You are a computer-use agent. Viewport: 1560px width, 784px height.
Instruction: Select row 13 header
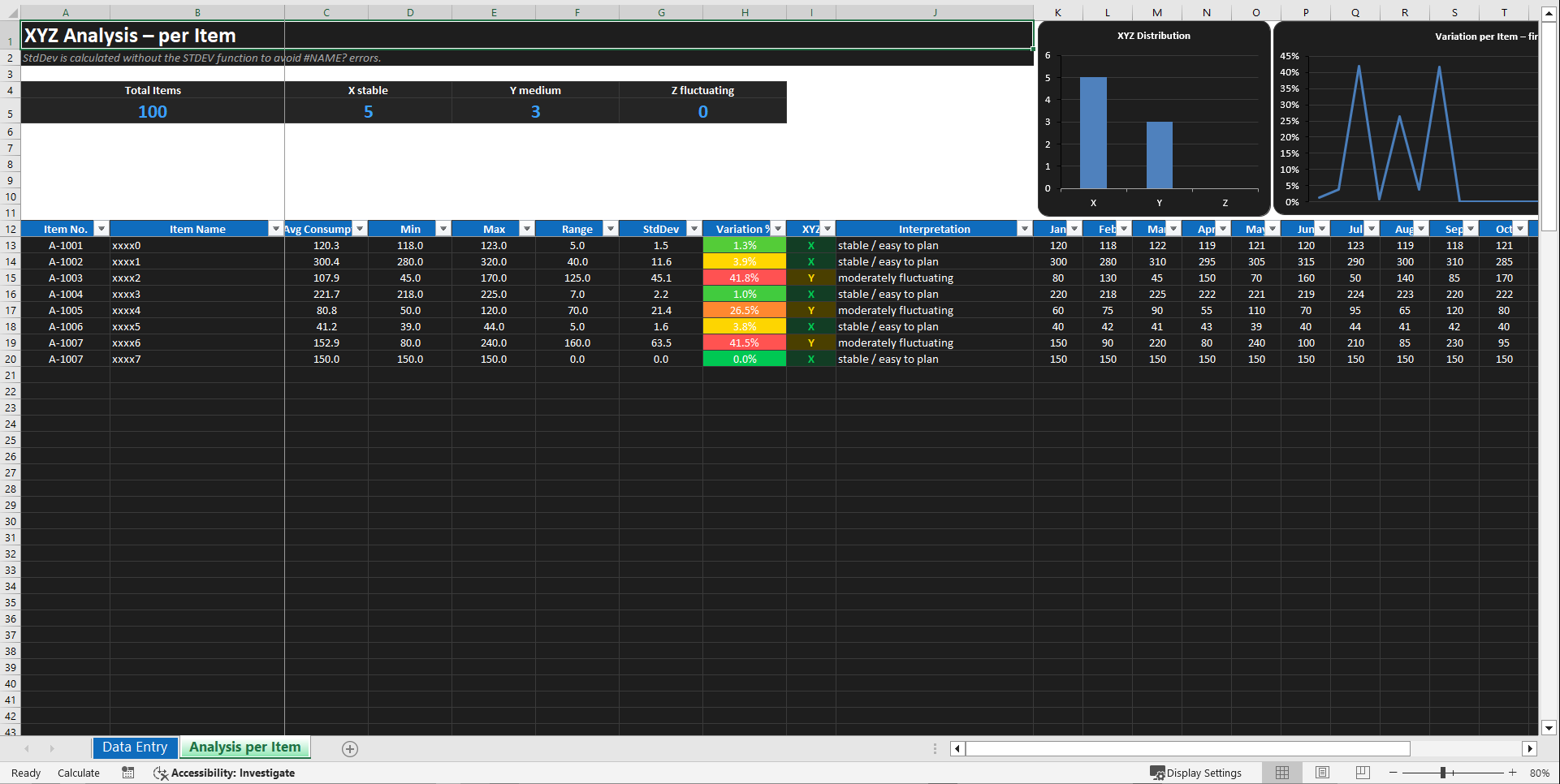pos(11,245)
